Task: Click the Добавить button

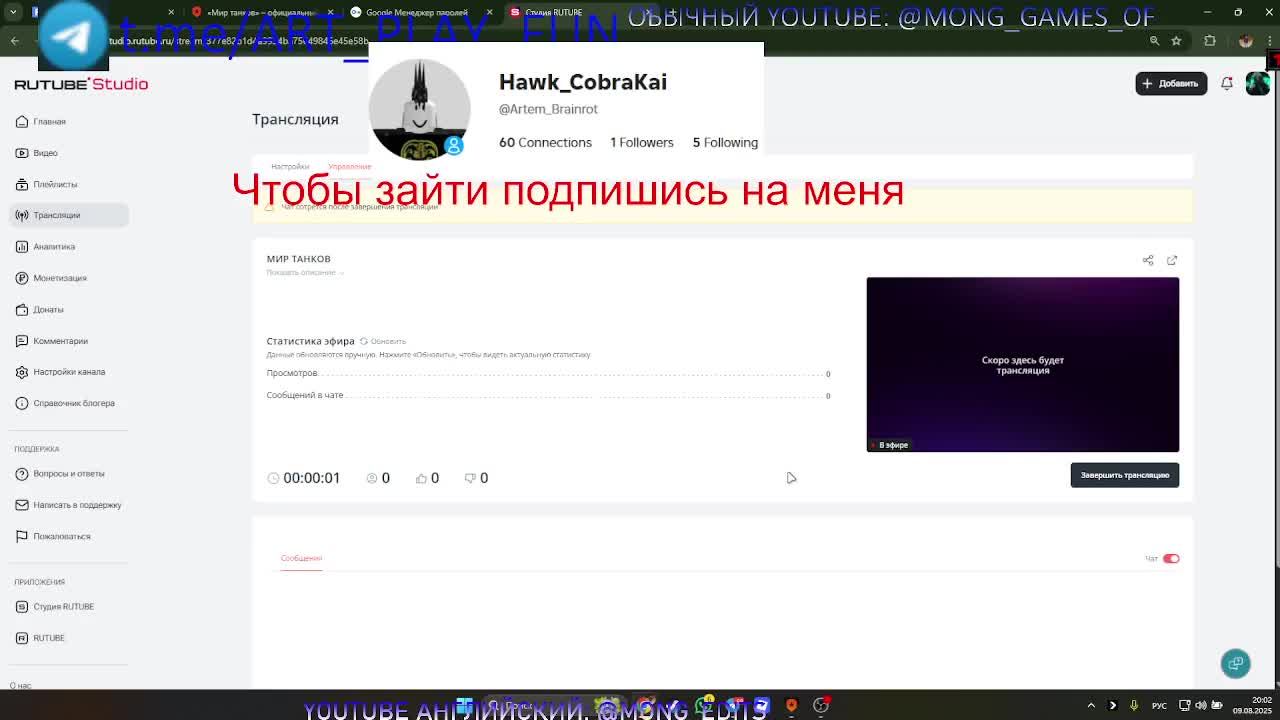Action: point(1171,83)
